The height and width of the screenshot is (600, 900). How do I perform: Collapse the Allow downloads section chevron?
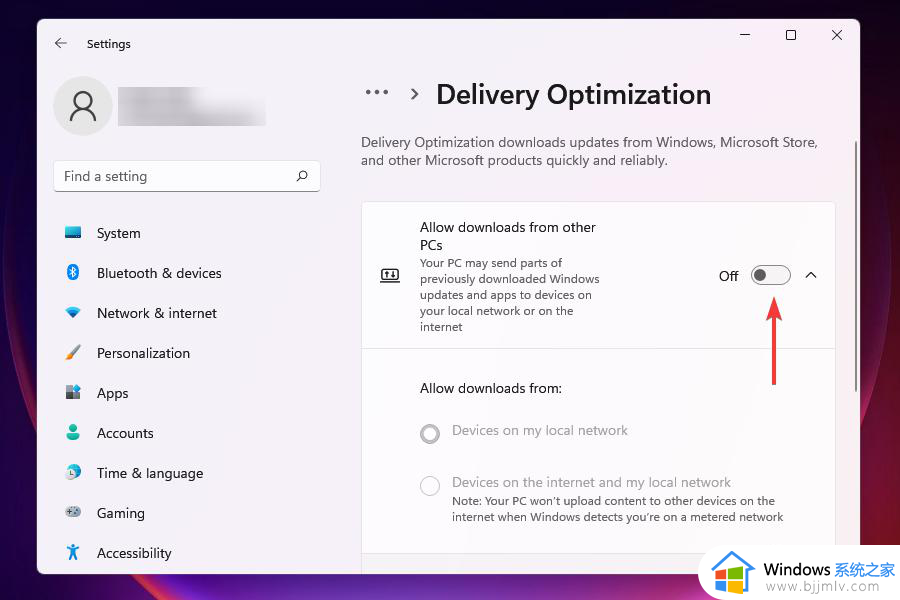(810, 276)
